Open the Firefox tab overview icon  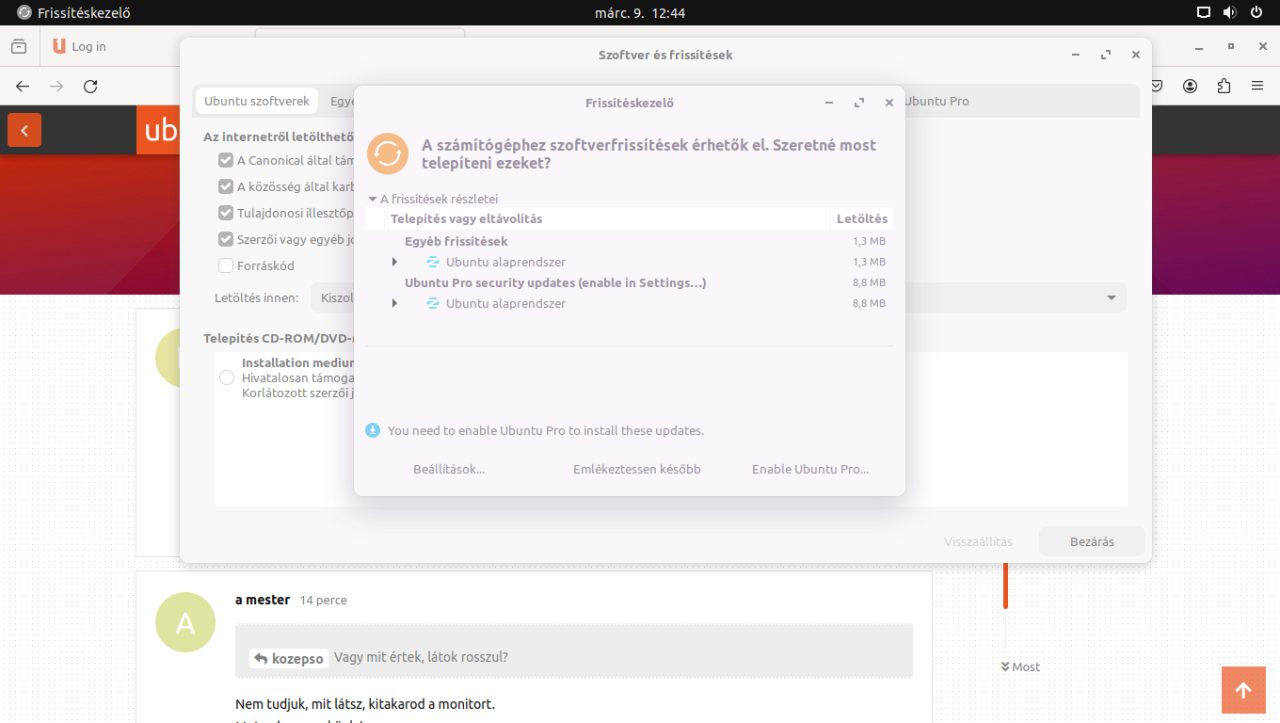pos(19,46)
